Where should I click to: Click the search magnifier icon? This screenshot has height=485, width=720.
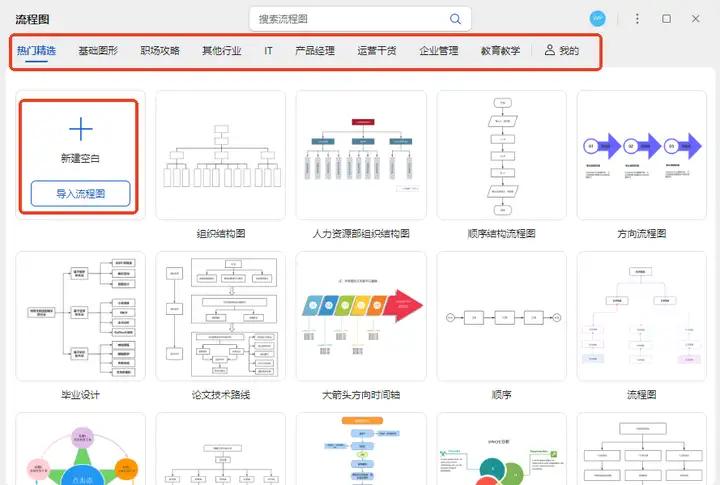pos(455,19)
